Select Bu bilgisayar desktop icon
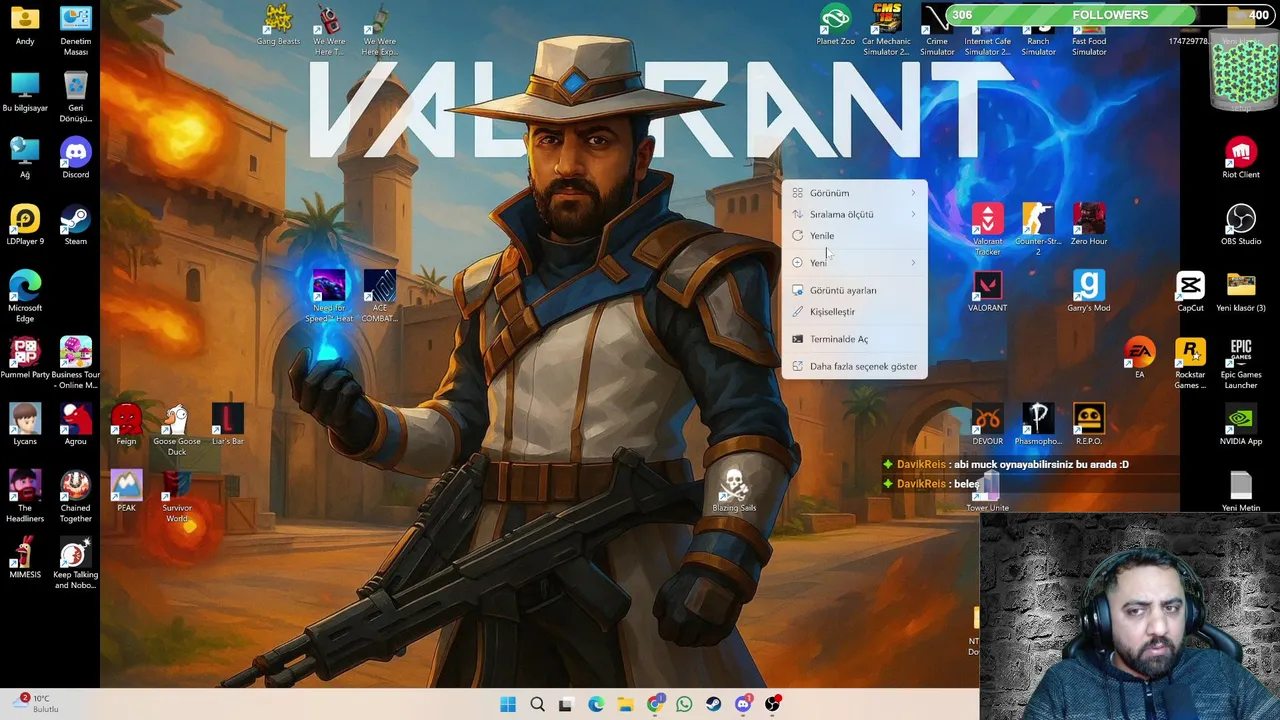 25,92
